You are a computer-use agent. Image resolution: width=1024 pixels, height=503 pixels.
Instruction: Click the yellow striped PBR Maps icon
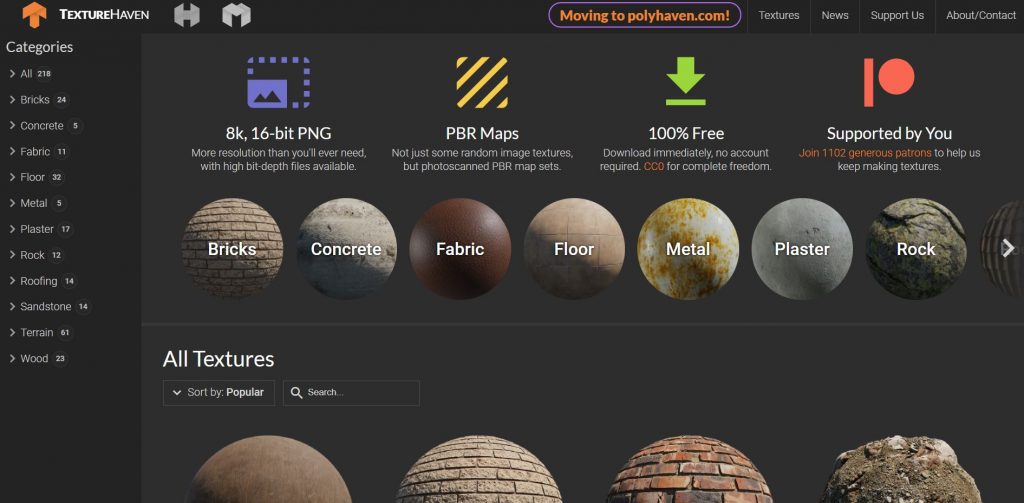pos(482,82)
